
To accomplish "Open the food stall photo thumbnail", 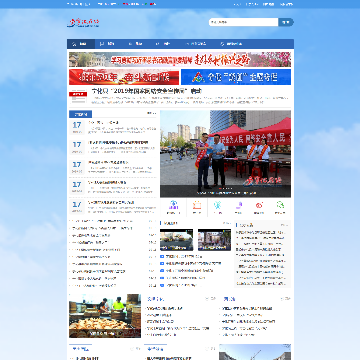I will pyautogui.click(x=105, y=316).
